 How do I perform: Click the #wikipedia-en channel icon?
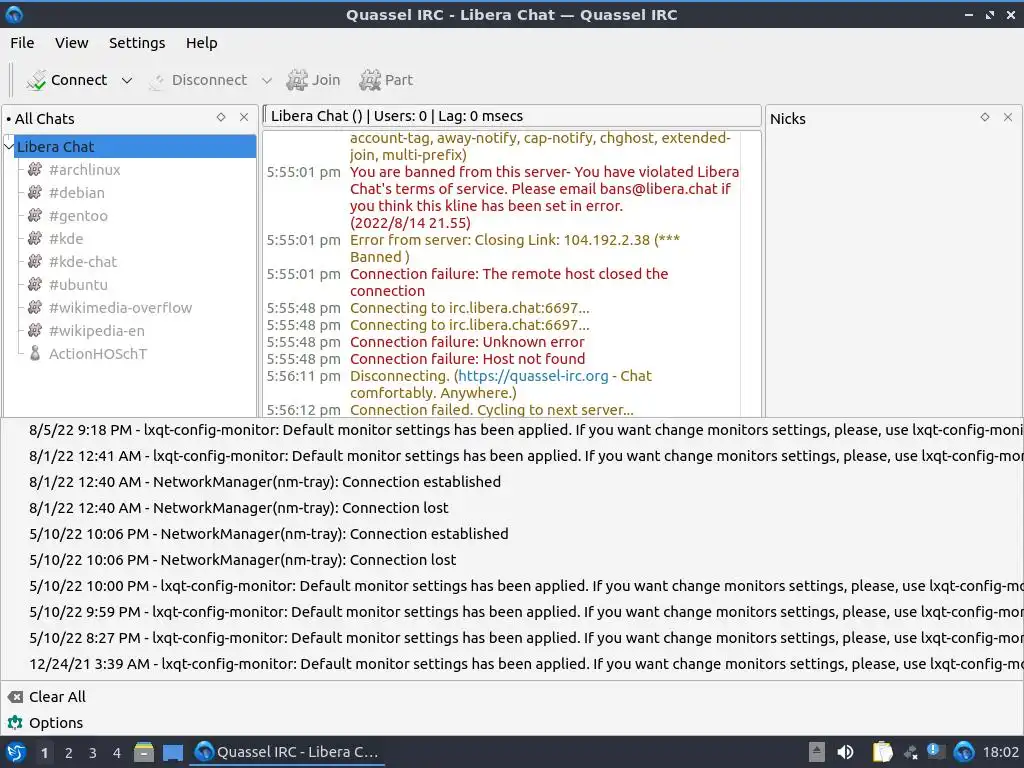coord(35,330)
